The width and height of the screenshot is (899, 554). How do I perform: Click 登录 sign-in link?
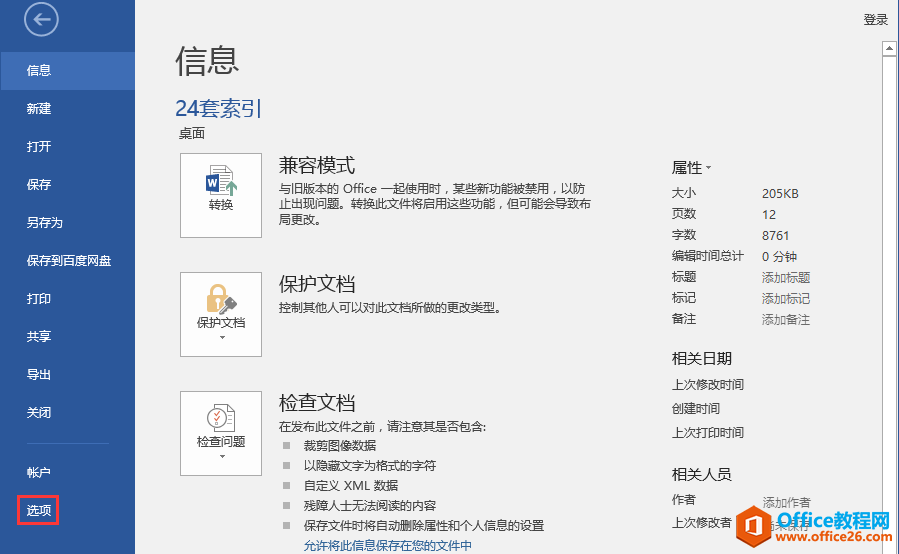pos(875,19)
